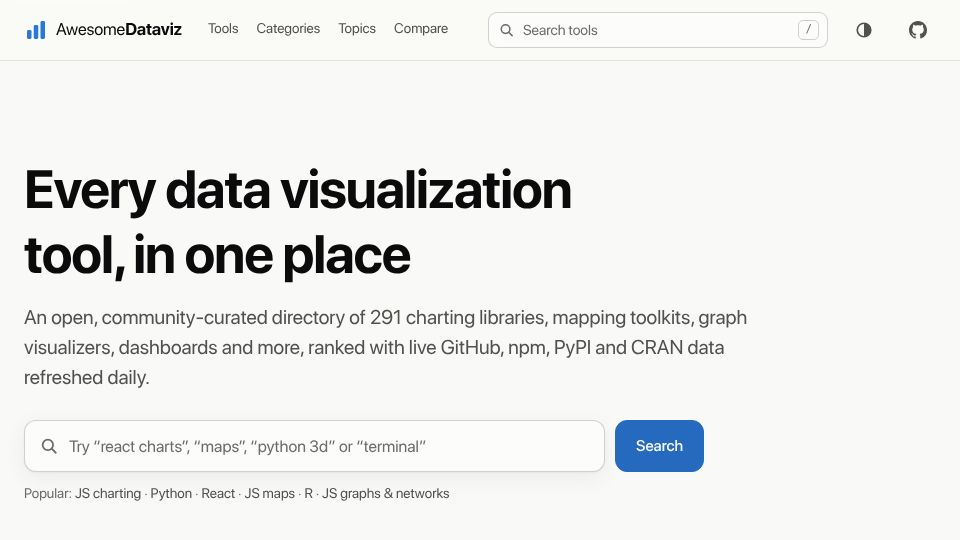Go to the AwesomeDataviz home link

pos(104,30)
